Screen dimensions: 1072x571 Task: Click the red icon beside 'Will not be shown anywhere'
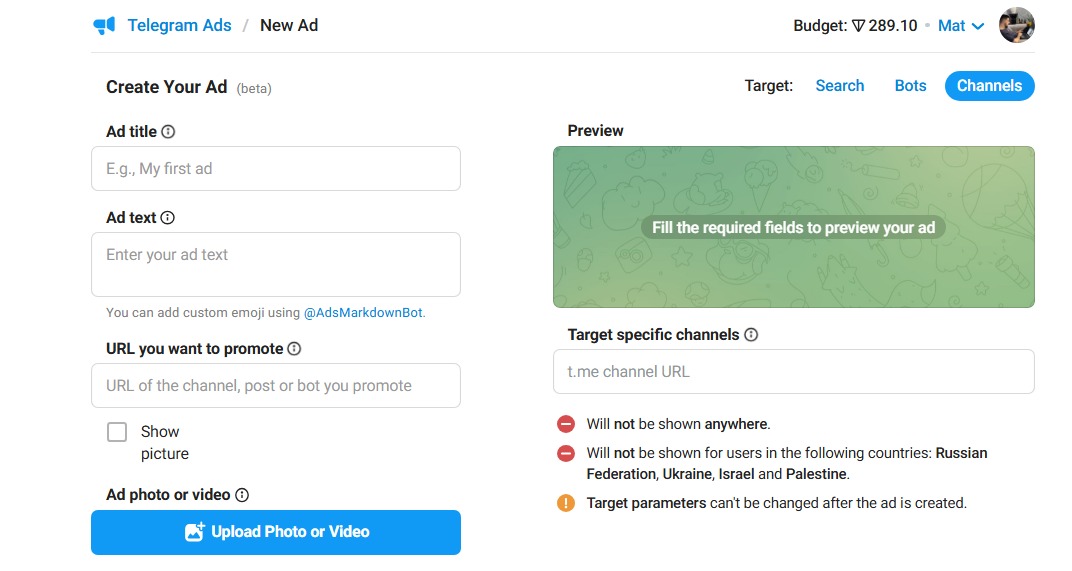pyautogui.click(x=566, y=424)
